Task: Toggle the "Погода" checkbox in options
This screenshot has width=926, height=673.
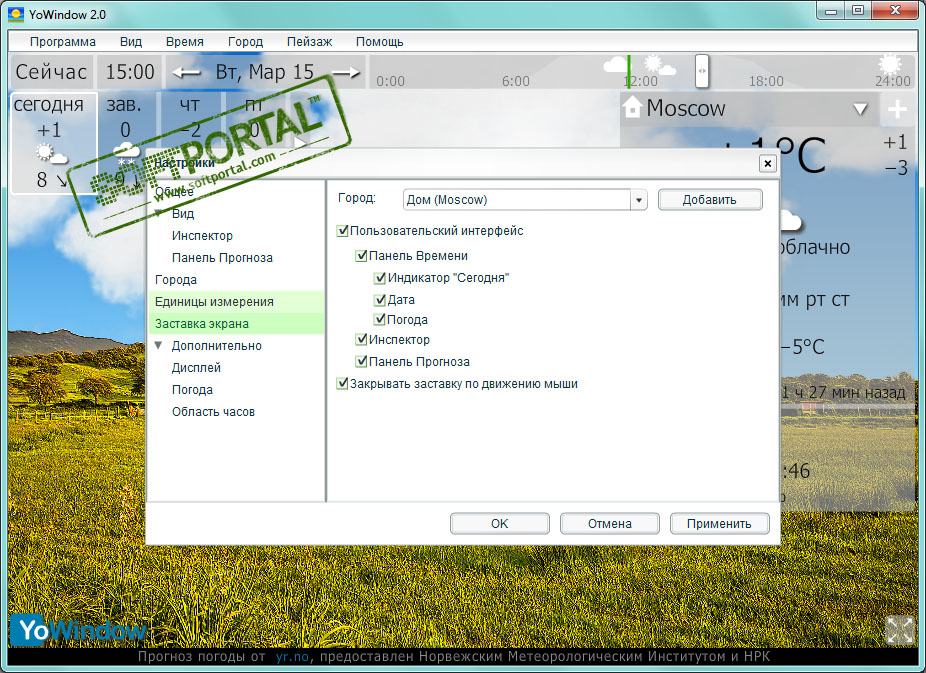Action: pos(380,319)
